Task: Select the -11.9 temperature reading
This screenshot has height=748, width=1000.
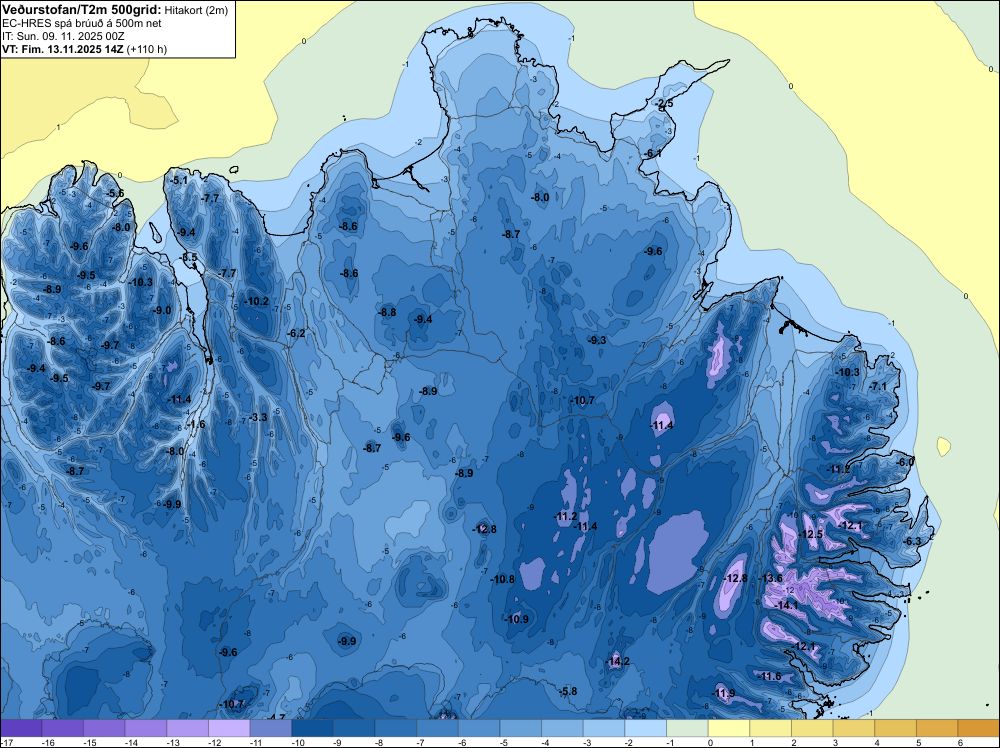Action: [723, 693]
